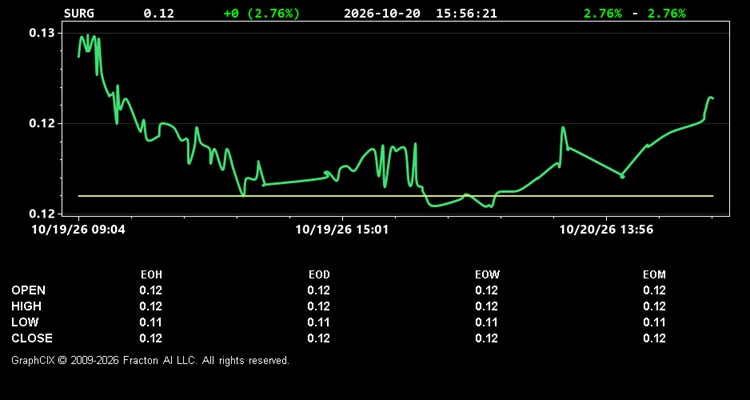Click the EOW LOW value 0.11

(487, 322)
